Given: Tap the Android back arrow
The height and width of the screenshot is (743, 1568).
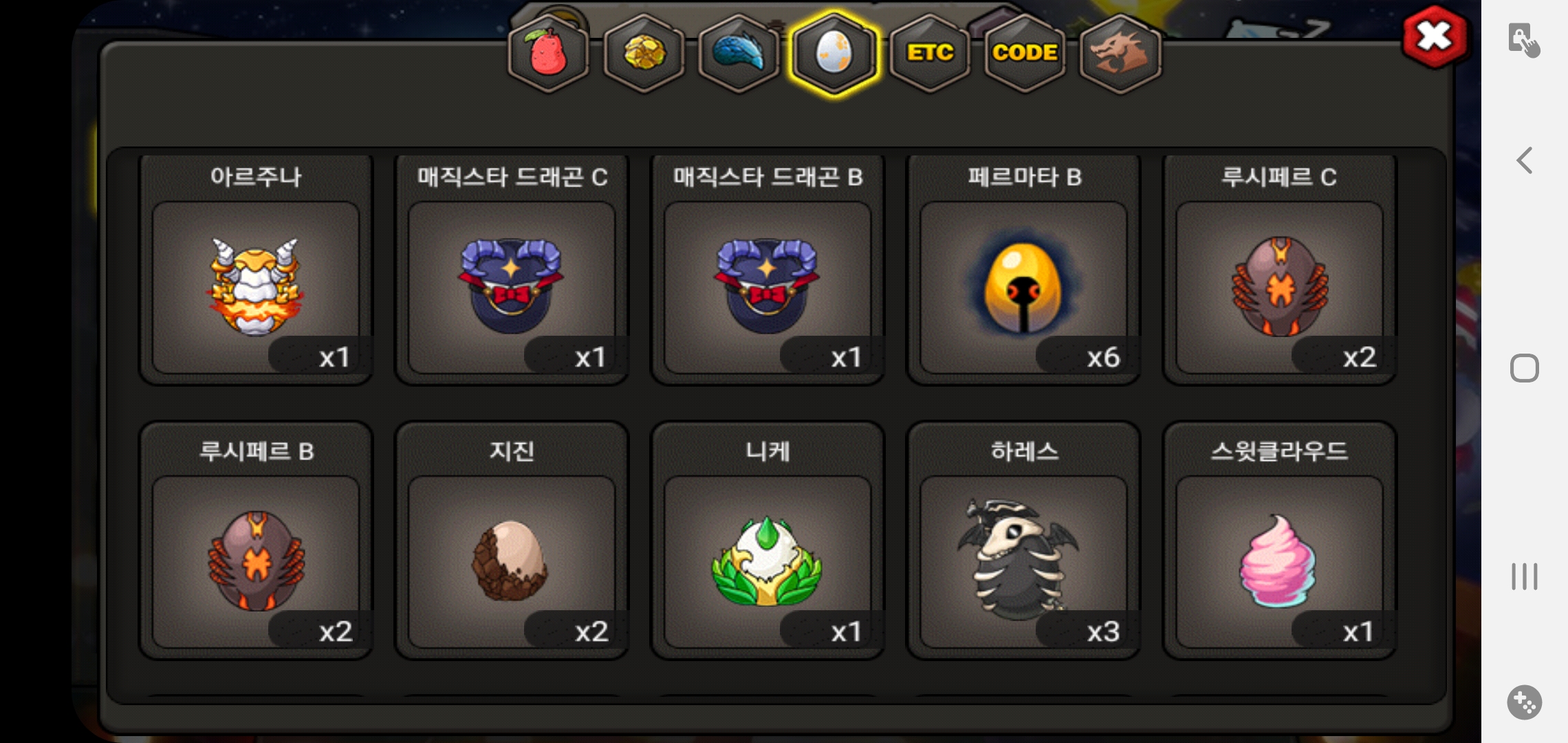Looking at the screenshot, I should tap(1524, 160).
